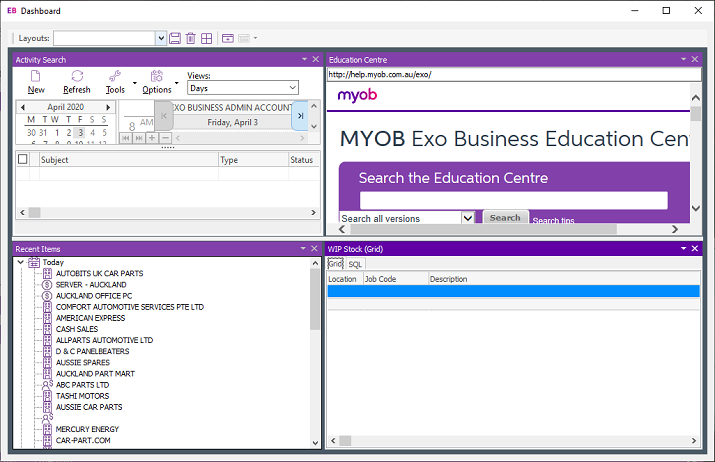Viewport: 715px width, 462px height.
Task: Close the WIP Stock (Grid) panel
Action: point(695,249)
